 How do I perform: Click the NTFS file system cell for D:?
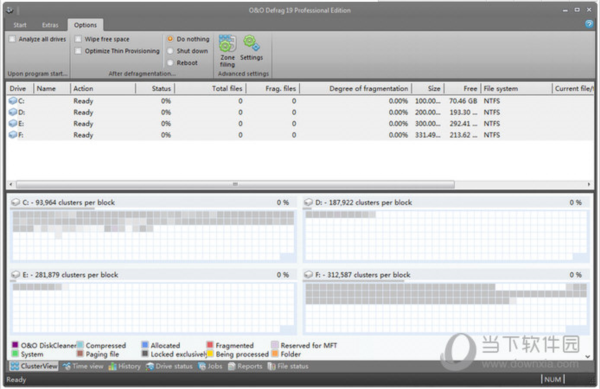click(492, 112)
